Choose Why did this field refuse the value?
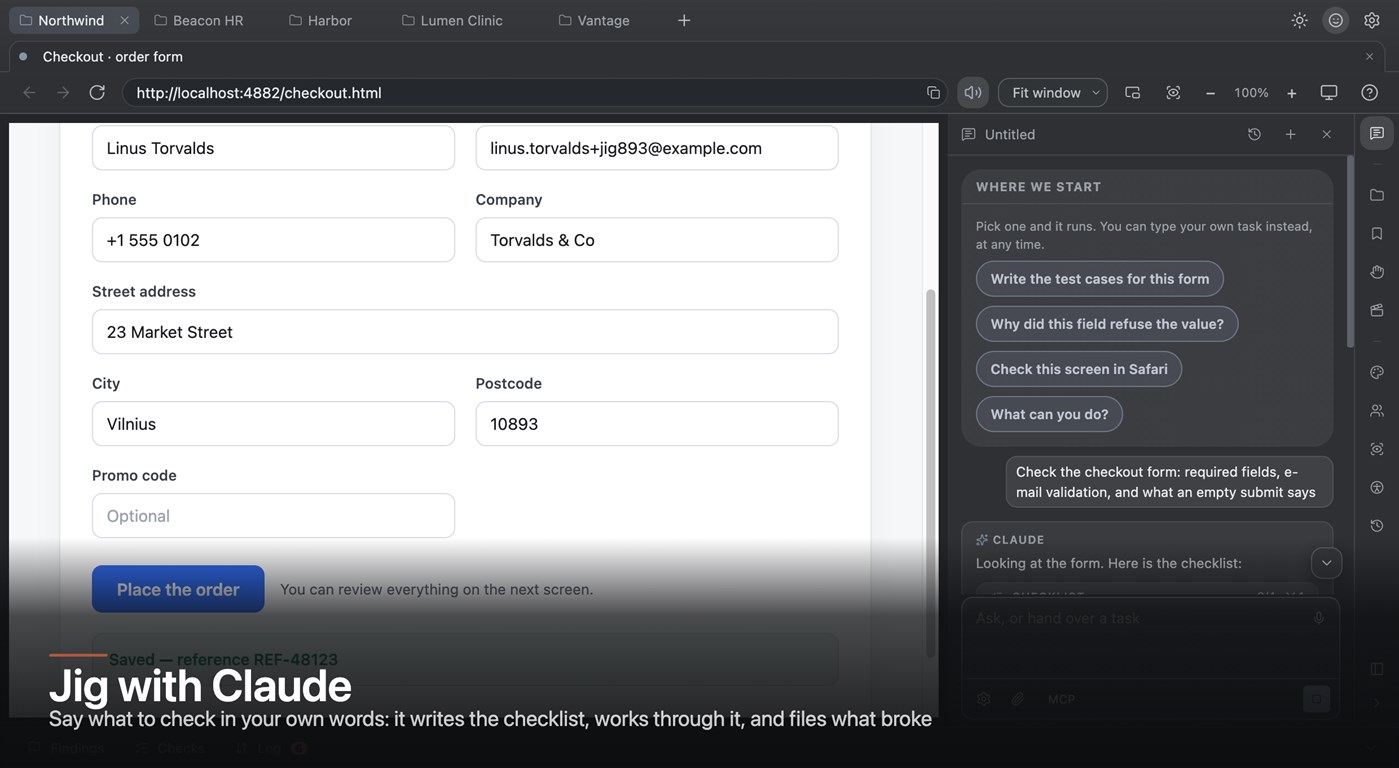Image resolution: width=1399 pixels, height=768 pixels. tap(1107, 324)
